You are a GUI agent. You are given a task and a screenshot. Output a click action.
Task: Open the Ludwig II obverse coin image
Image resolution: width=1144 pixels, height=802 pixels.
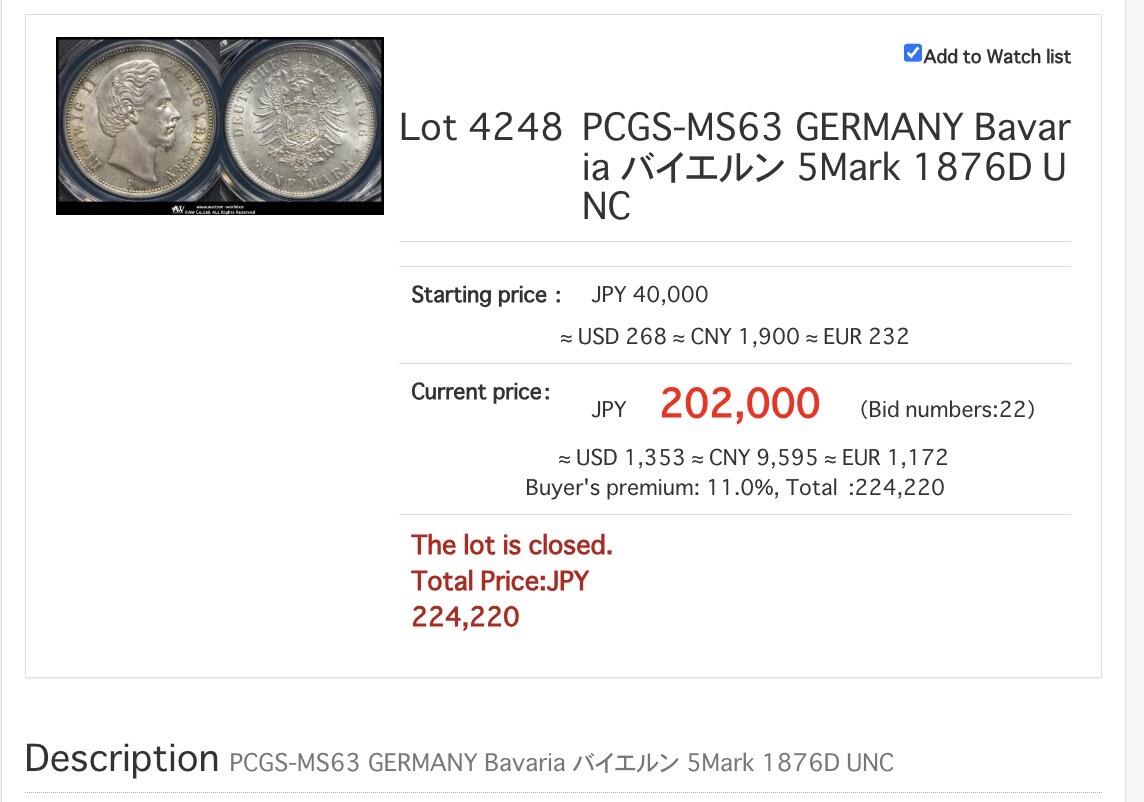click(x=138, y=122)
